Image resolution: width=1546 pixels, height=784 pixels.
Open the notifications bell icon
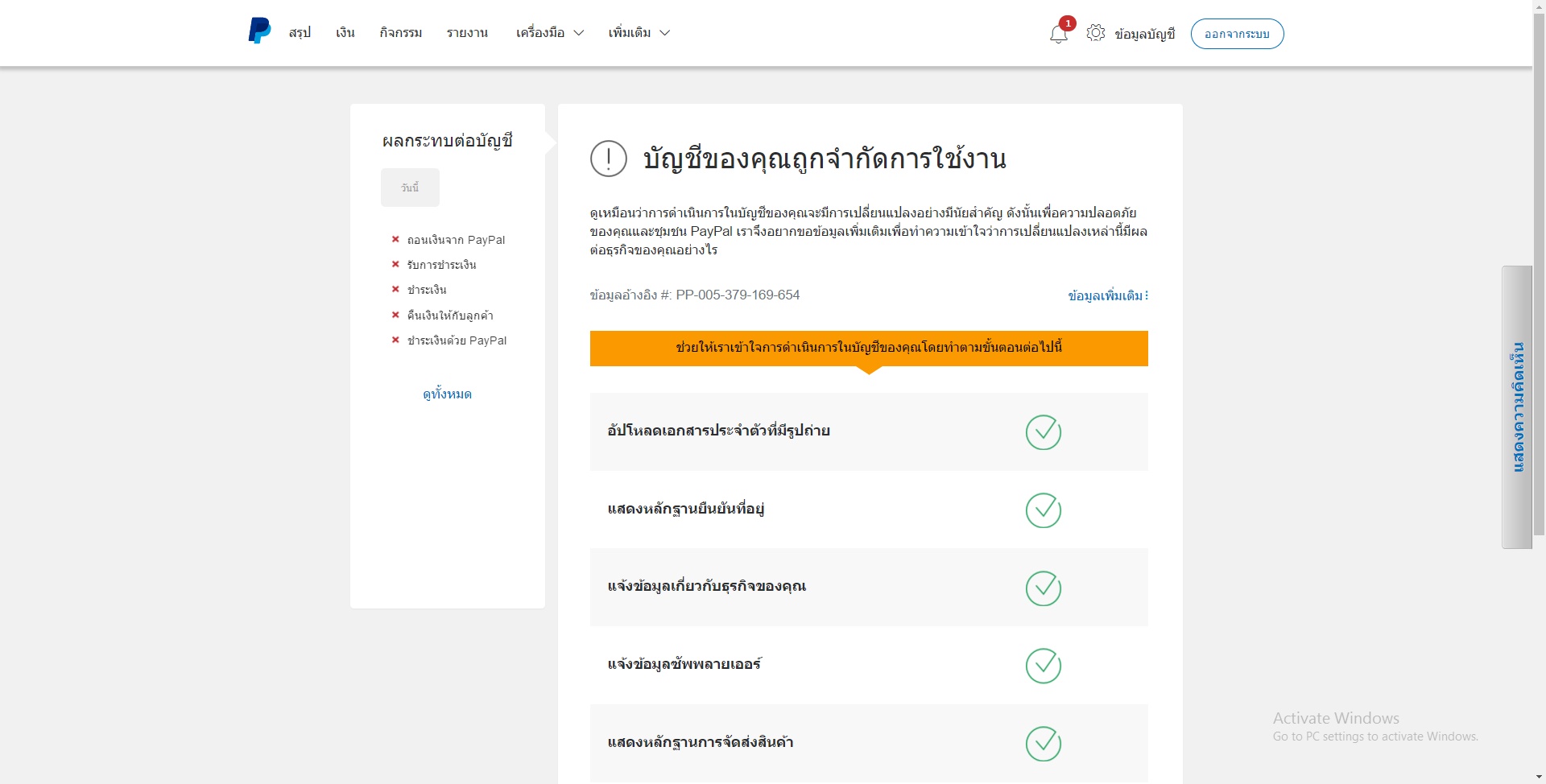tap(1058, 35)
